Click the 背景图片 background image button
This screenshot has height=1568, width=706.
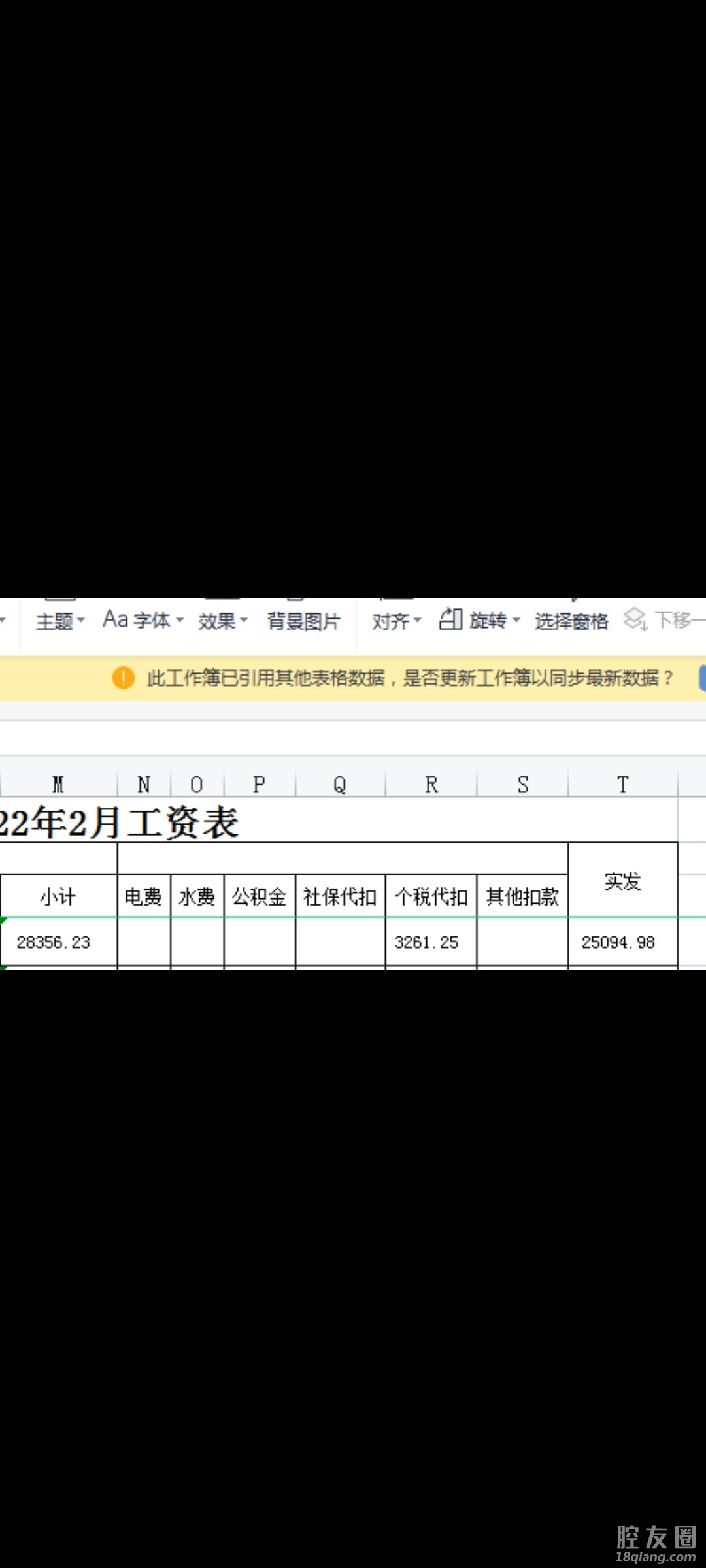[x=304, y=620]
